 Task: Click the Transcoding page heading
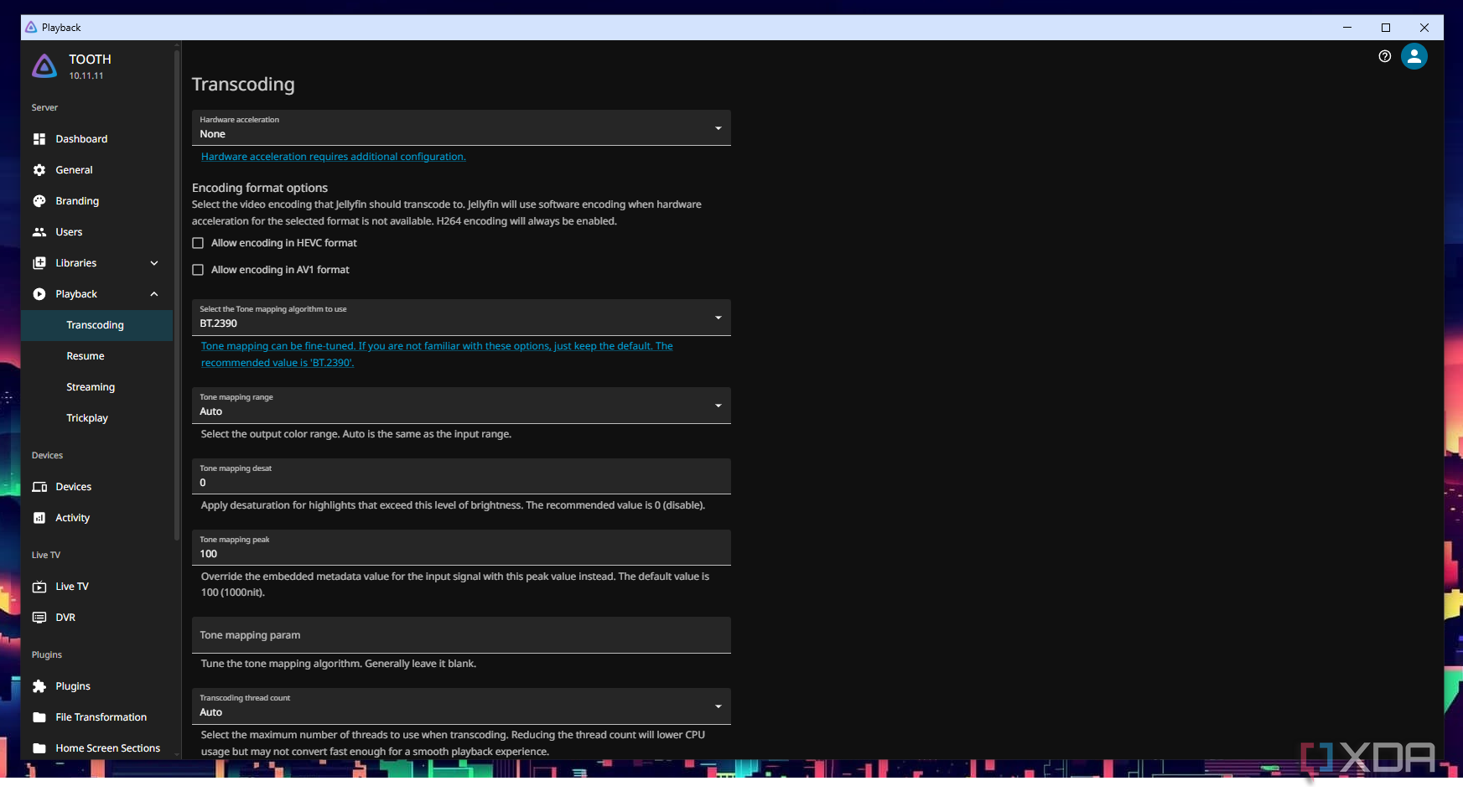(x=243, y=85)
